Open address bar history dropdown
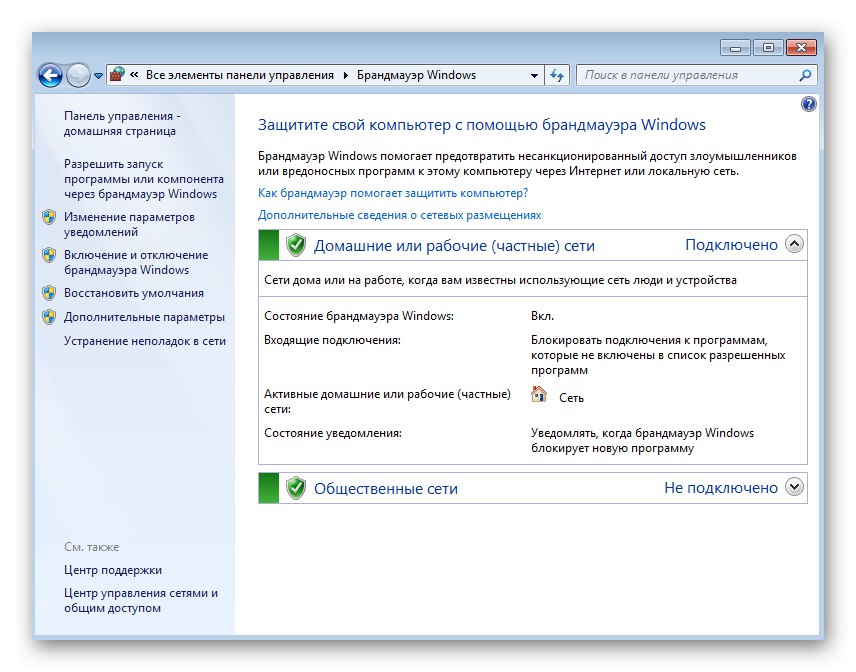This screenshot has height=672, width=856. (x=534, y=75)
